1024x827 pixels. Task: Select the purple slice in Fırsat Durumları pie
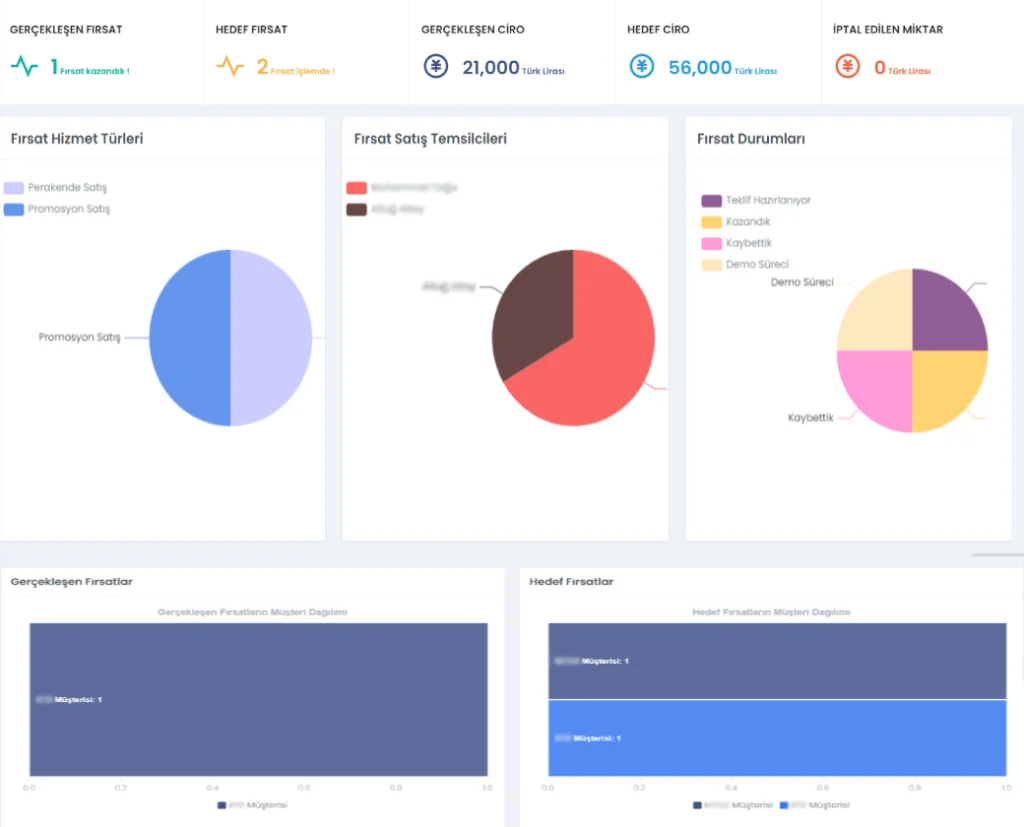tap(946, 312)
